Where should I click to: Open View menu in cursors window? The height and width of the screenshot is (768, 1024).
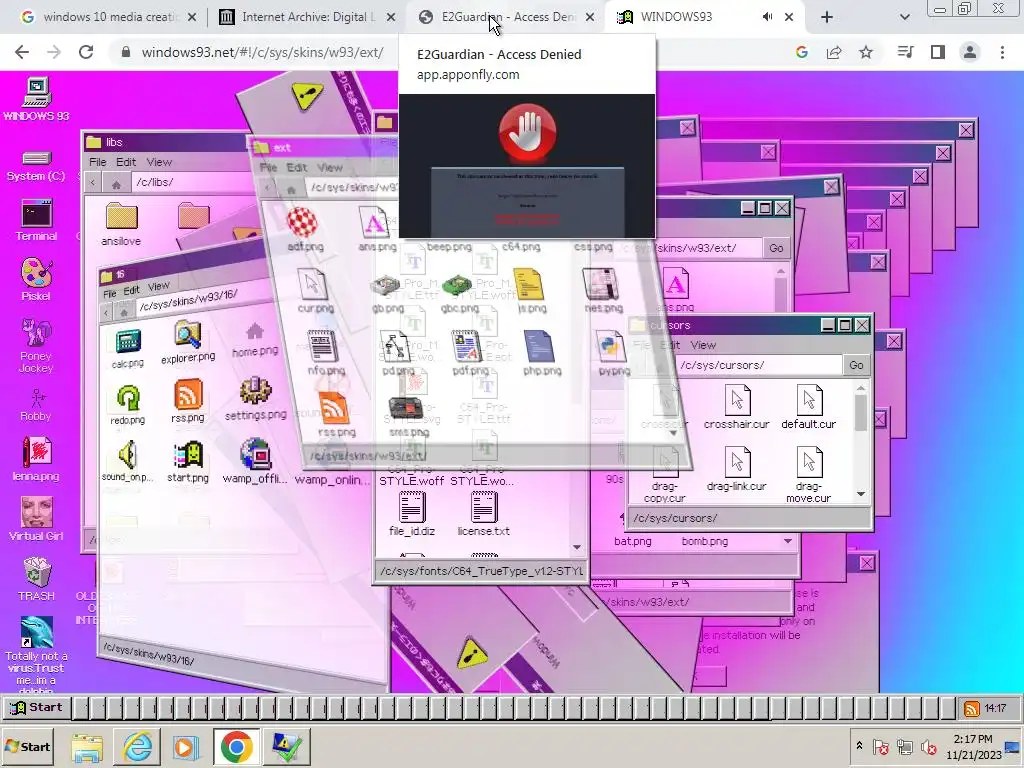point(703,345)
